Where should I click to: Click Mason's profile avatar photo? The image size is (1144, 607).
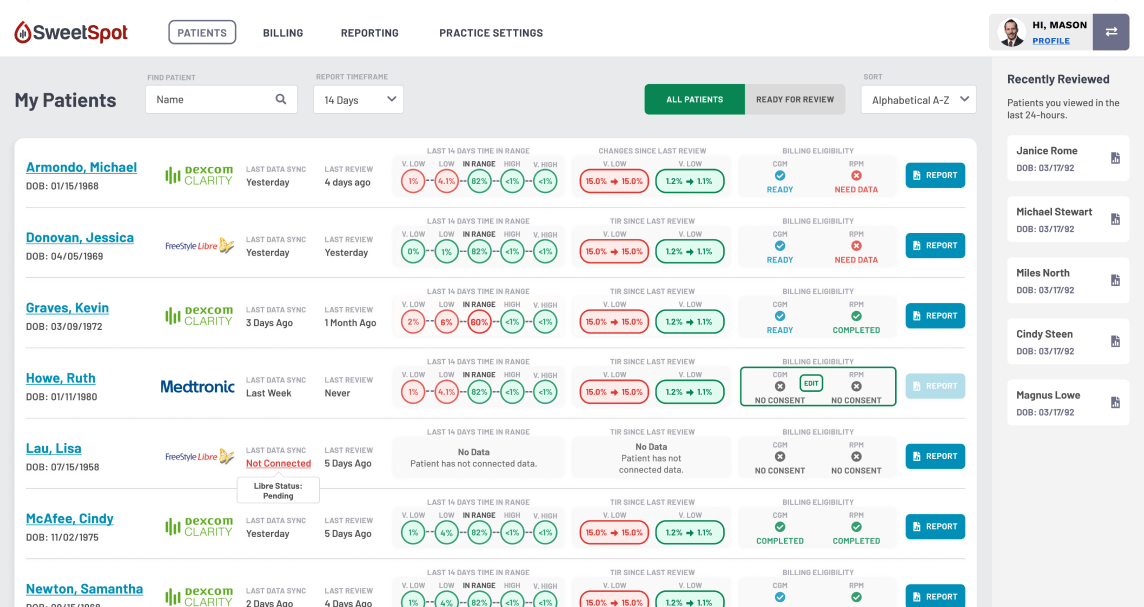(x=1012, y=33)
